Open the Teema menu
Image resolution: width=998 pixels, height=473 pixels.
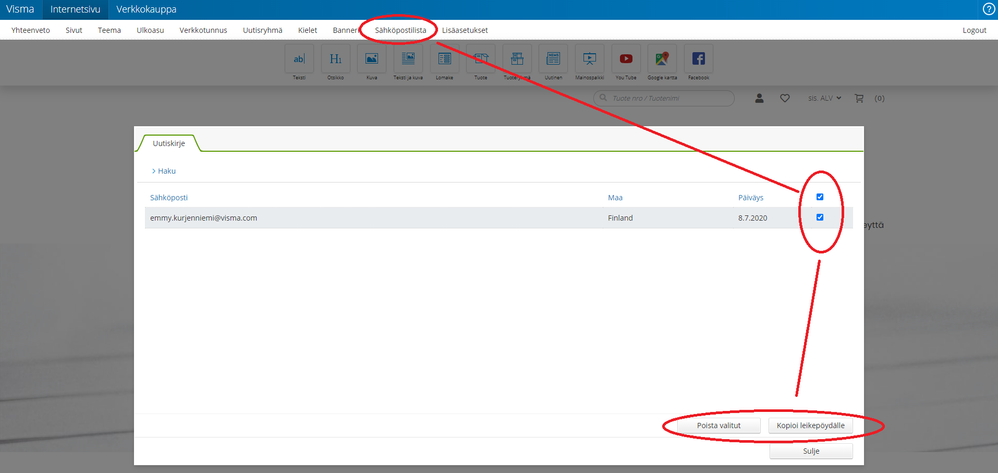pos(109,30)
